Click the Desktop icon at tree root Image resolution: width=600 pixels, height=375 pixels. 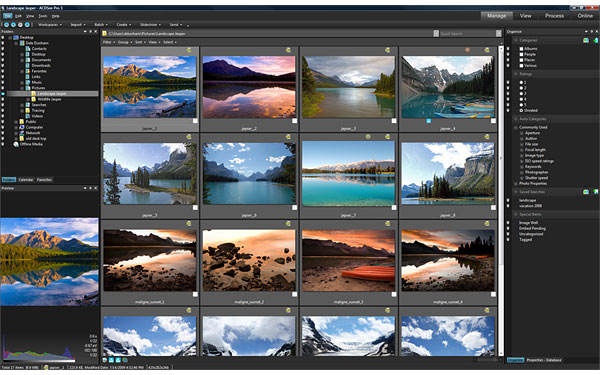(16, 38)
